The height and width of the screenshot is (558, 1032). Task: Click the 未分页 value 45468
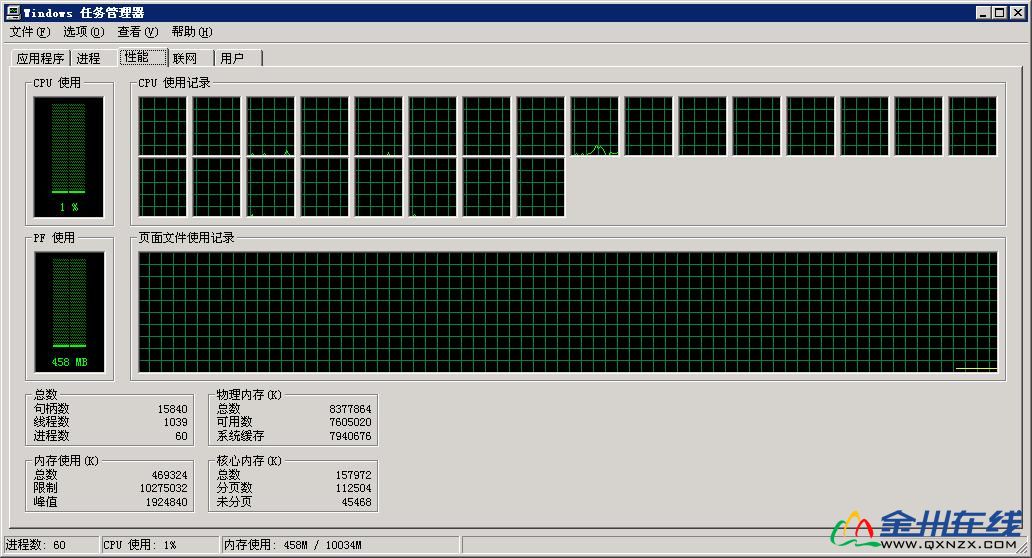coord(356,502)
